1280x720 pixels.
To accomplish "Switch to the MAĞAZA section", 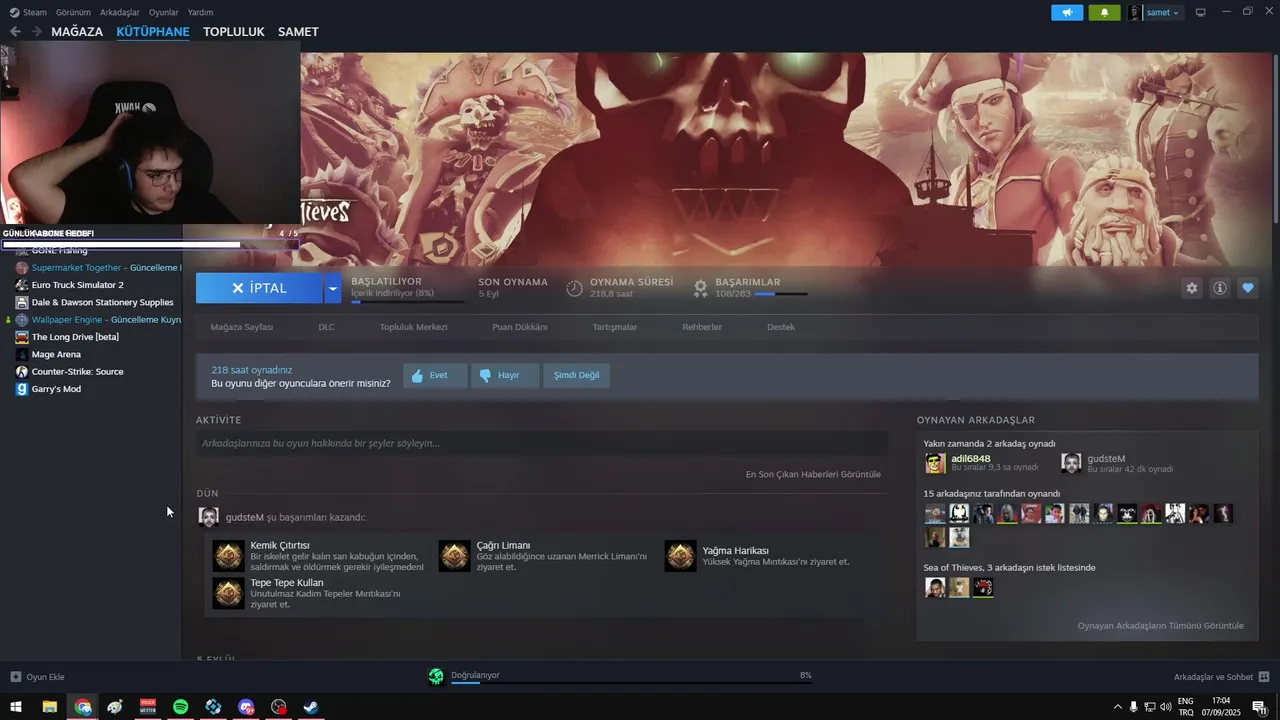I will pyautogui.click(x=77, y=32).
